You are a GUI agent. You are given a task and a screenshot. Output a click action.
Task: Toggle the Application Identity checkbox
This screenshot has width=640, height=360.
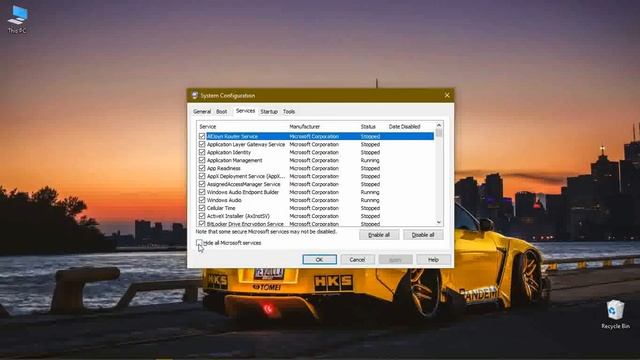coord(202,152)
